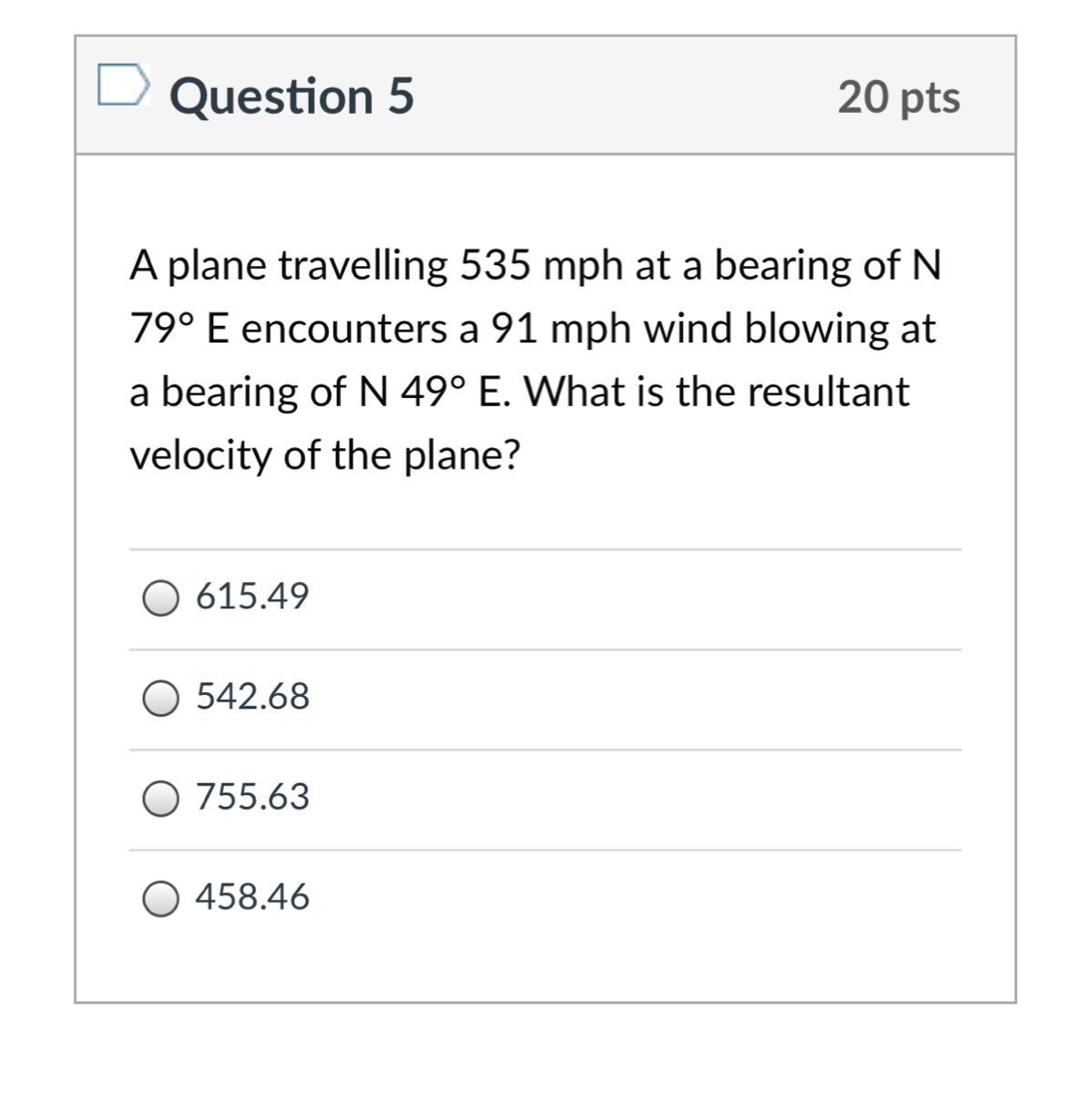Choose the 542.68 radio option

[x=161, y=699]
